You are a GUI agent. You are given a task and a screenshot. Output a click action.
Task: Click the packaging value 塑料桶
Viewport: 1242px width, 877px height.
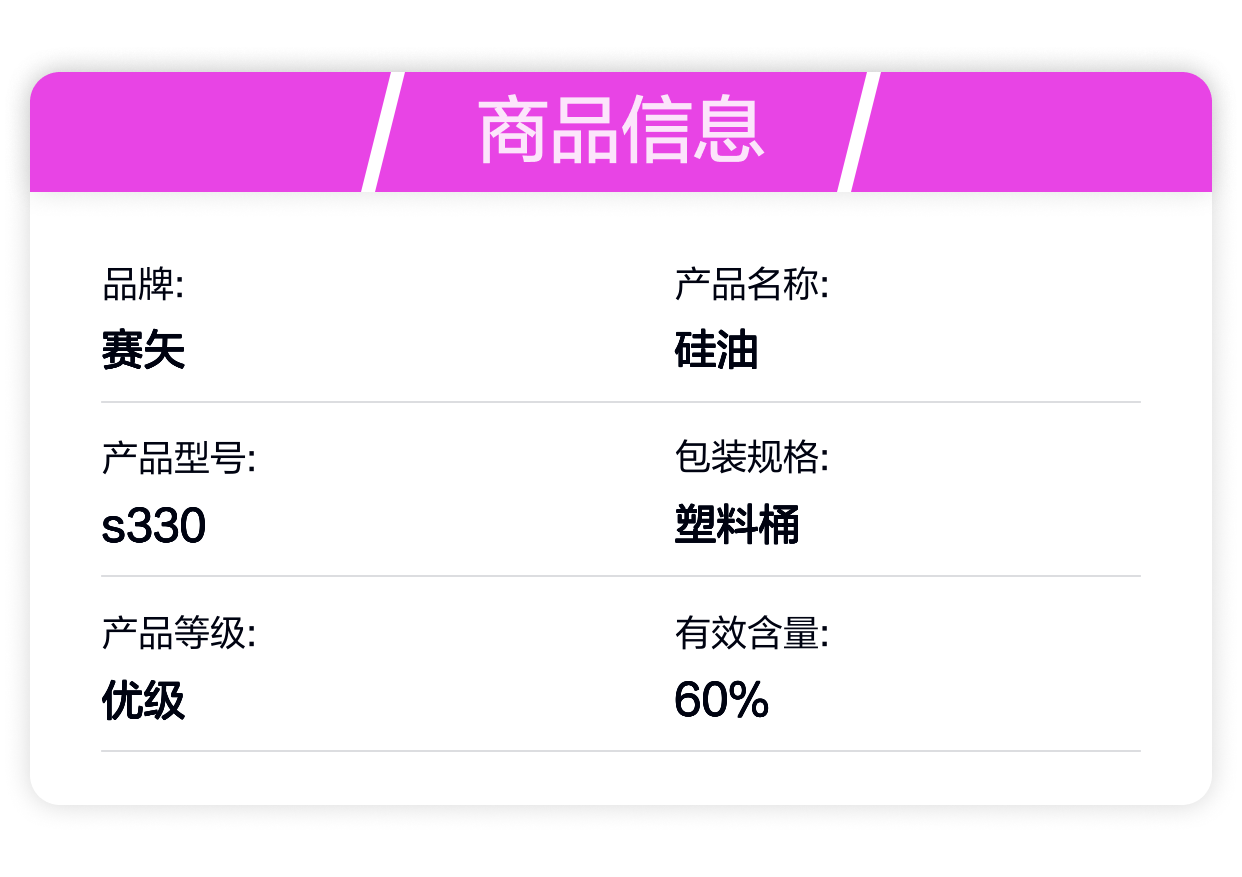click(x=737, y=525)
